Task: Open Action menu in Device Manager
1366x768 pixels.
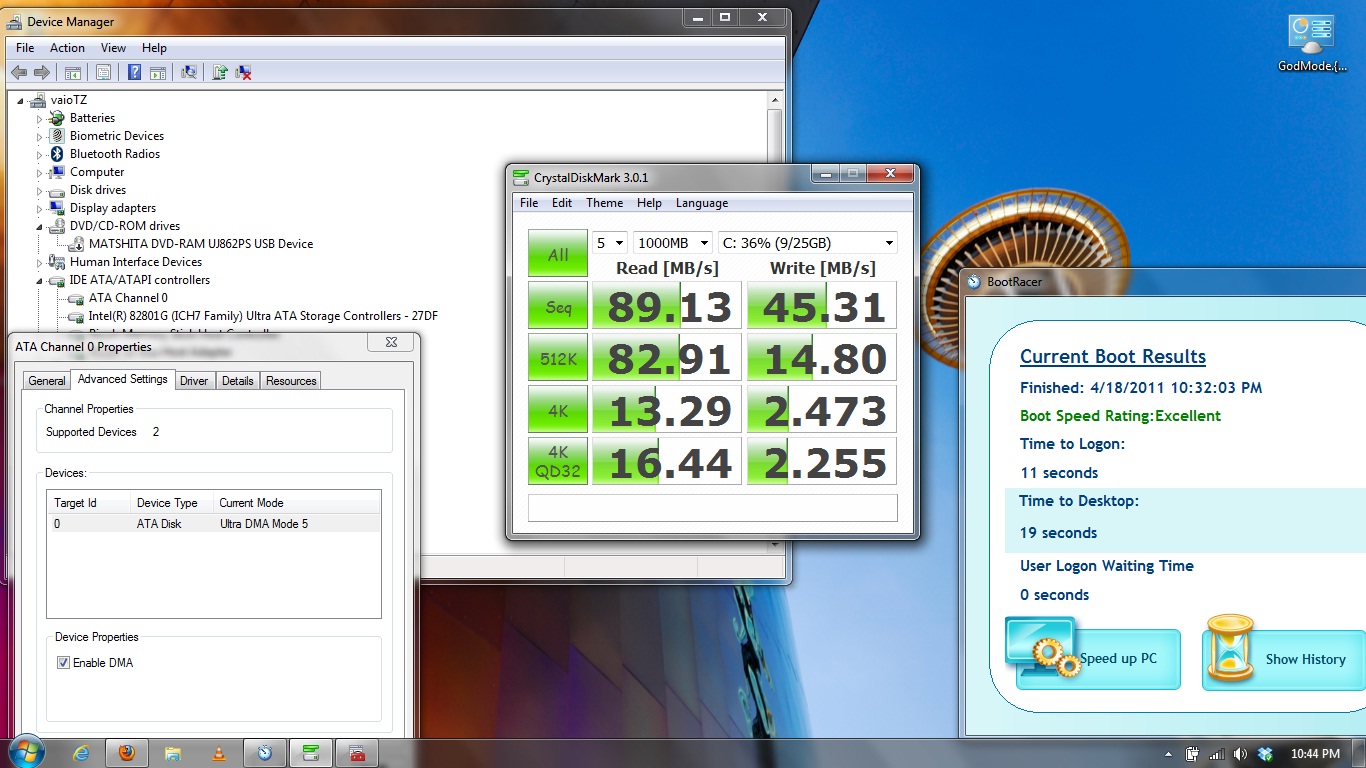Action: click(x=67, y=48)
